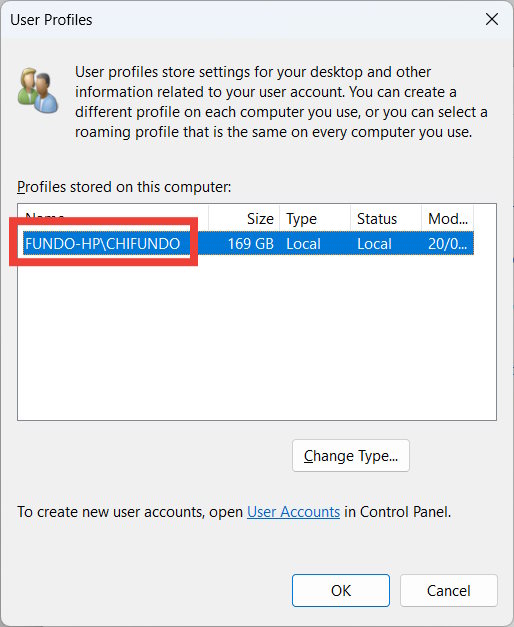Sort profiles by Type column header
The height and width of the screenshot is (627, 514).
tap(315, 219)
